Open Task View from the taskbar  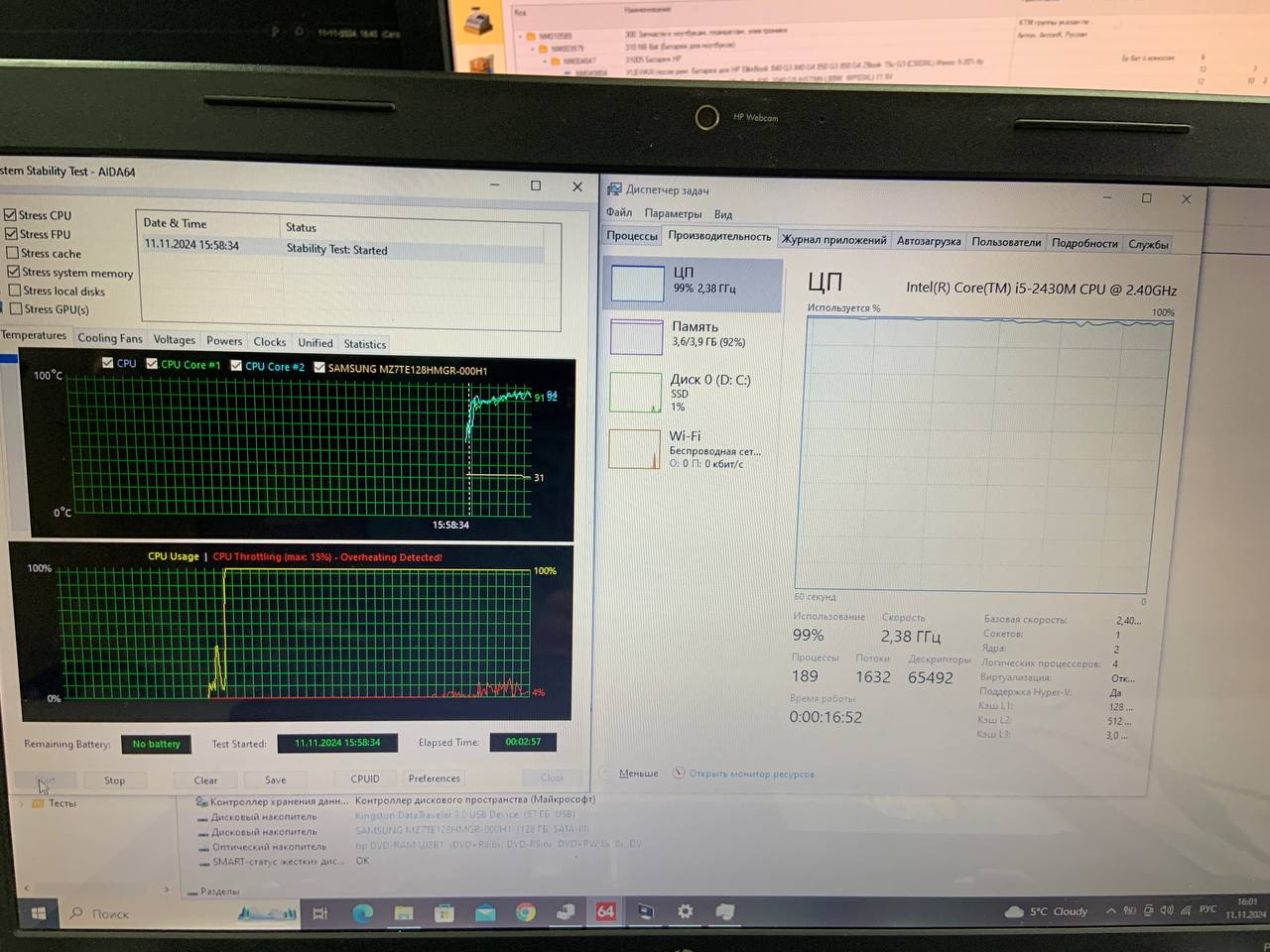tap(319, 913)
